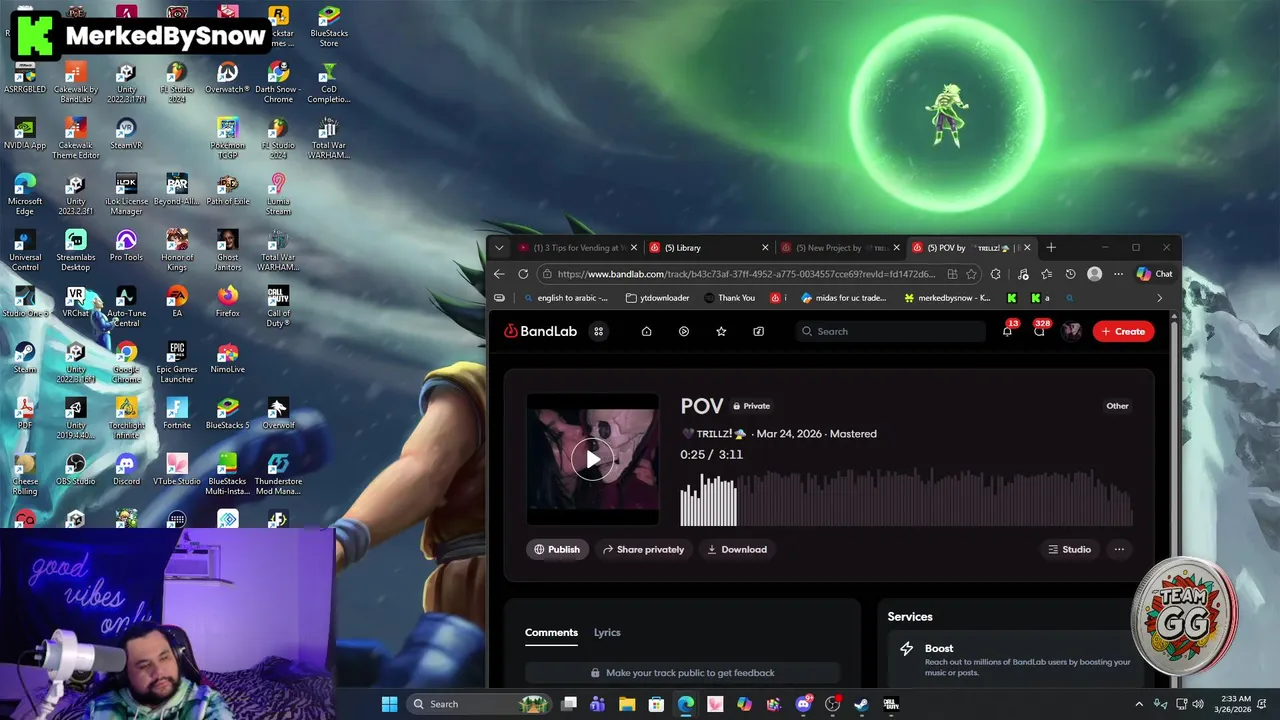Open the Streamlabs Desktop icon
Screen dimensions: 1280x720
pyautogui.click(x=76, y=250)
